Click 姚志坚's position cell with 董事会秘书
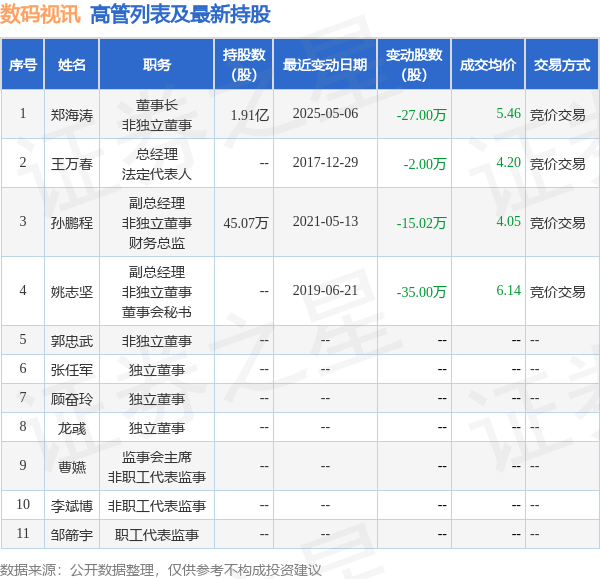 click(157, 292)
